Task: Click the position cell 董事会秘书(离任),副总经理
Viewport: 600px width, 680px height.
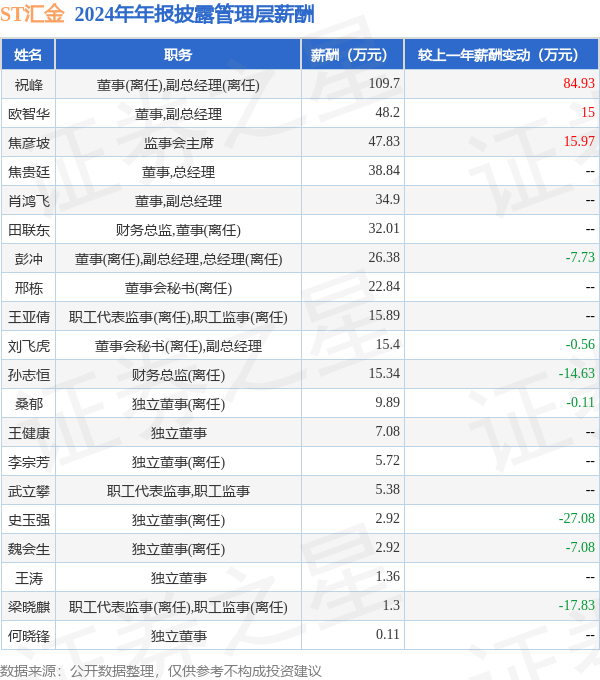Action: [x=179, y=347]
